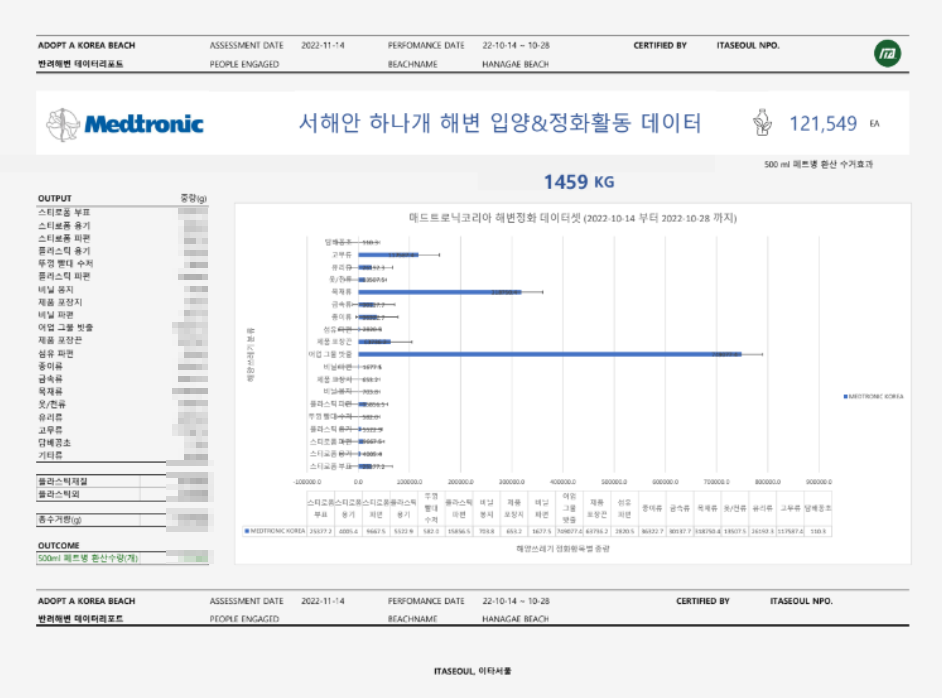Select 비닐 파편 row in OUTPUT list
The width and height of the screenshot is (942, 698).
coord(123,315)
